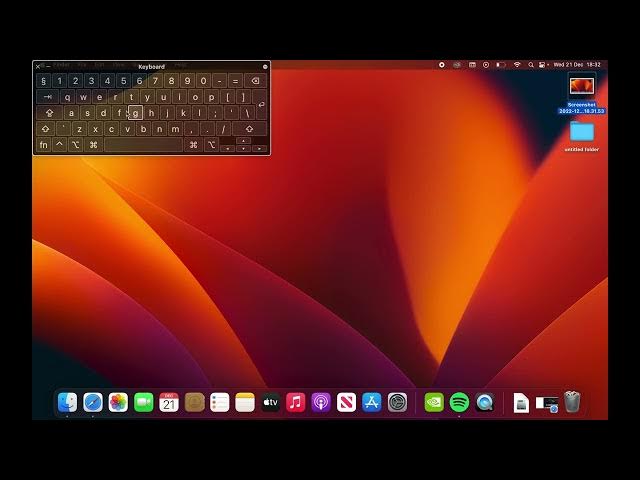Toggle the control (^) modifier key
The image size is (640, 480).
pyautogui.click(x=60, y=144)
